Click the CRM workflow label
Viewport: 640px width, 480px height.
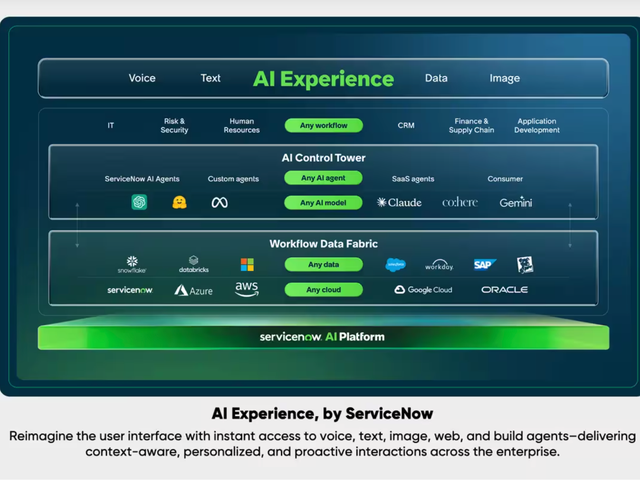tap(406, 125)
